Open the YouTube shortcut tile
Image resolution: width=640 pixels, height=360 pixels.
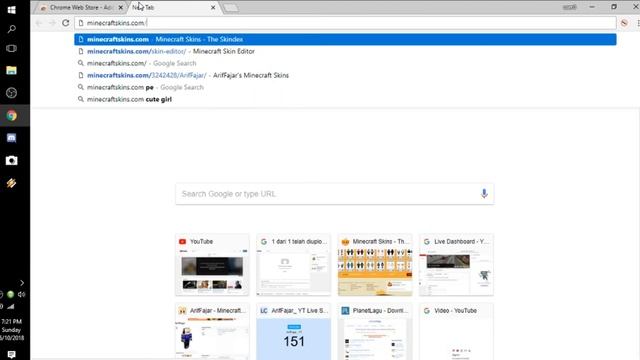point(212,264)
